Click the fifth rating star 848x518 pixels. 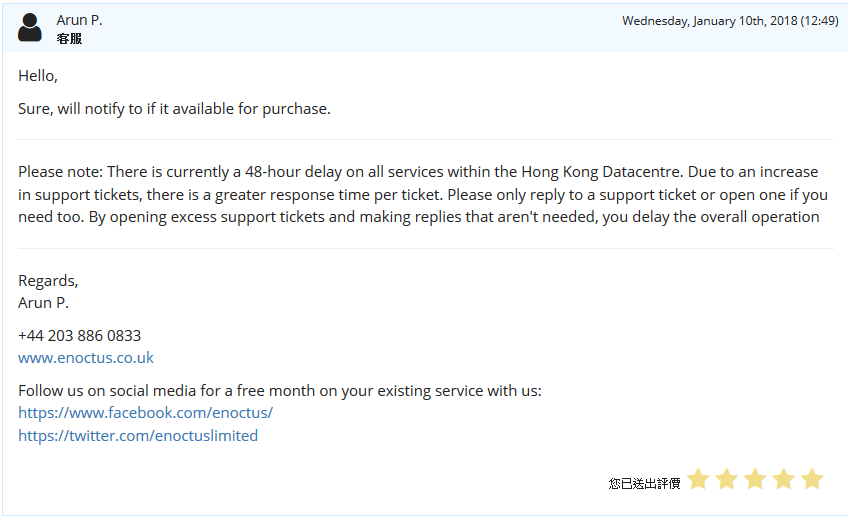812,480
